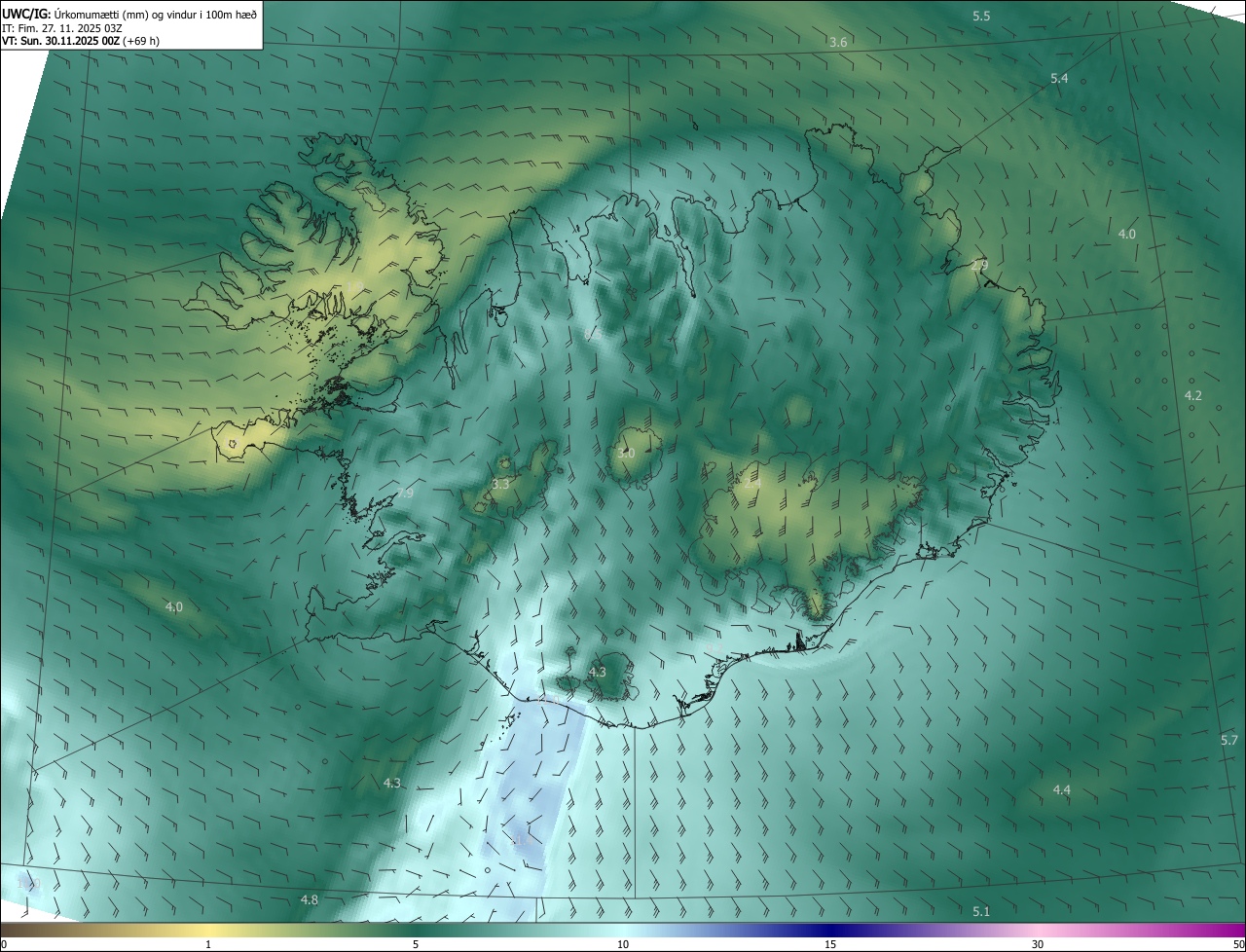Click the "5" tick label on the color scale
This screenshot has height=952, width=1246.
click(416, 944)
